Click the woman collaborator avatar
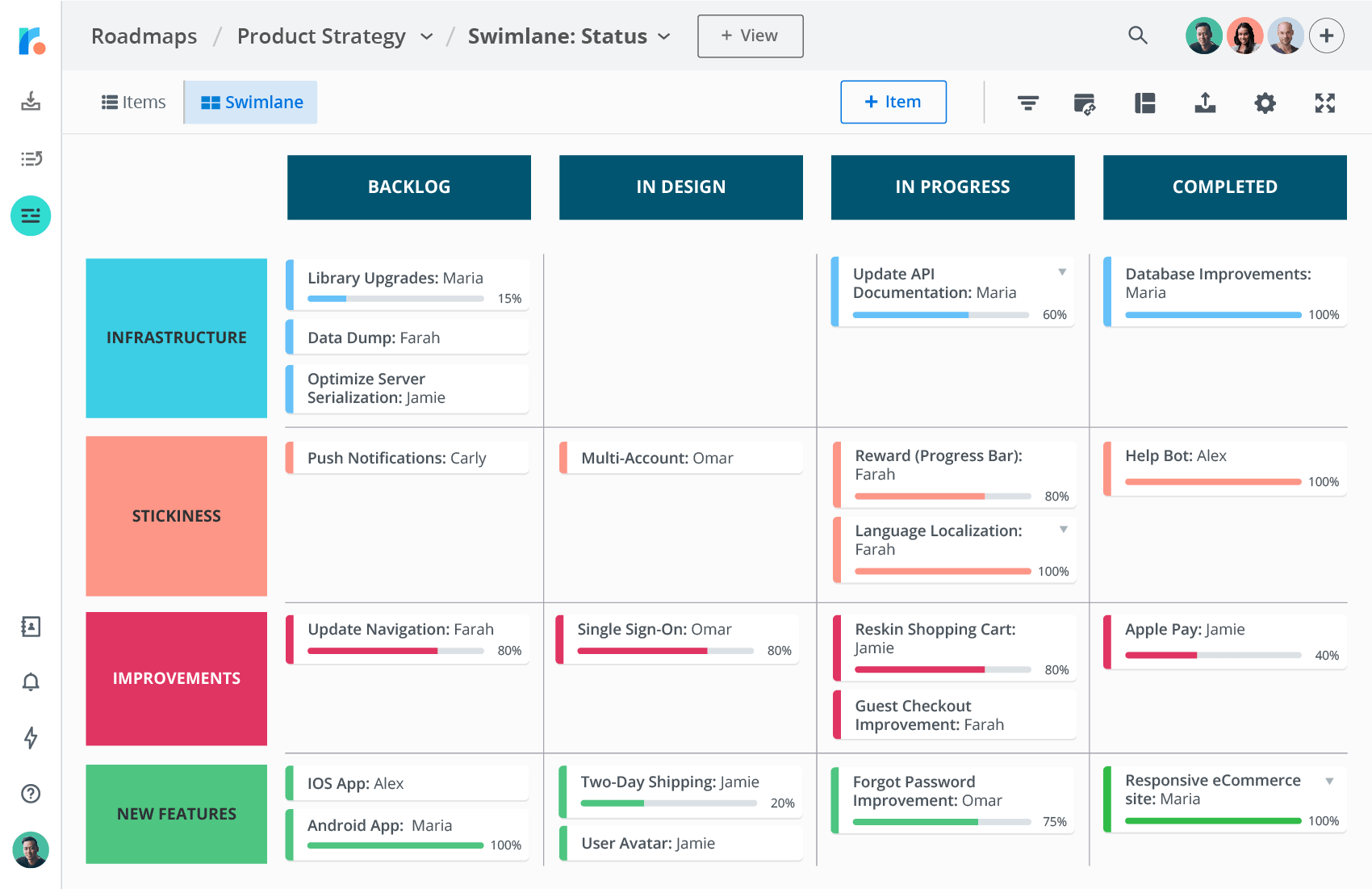The width and height of the screenshot is (1372, 889). (1244, 36)
